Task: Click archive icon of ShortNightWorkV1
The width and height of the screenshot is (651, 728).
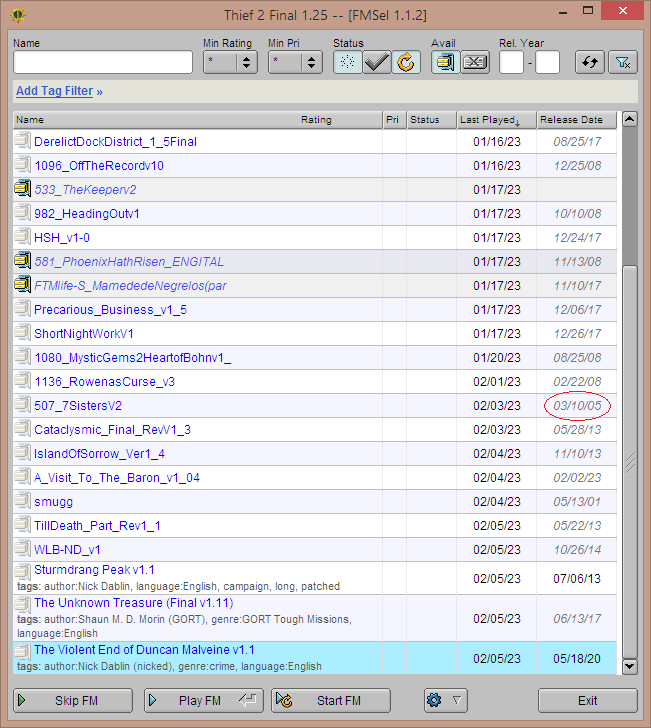Action: tap(22, 333)
